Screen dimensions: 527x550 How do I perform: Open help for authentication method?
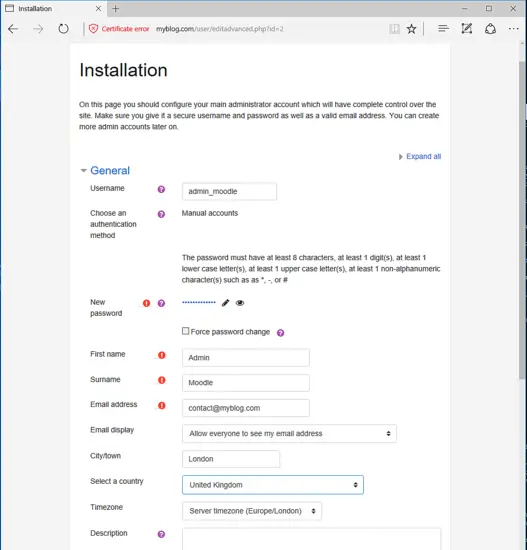point(161,214)
